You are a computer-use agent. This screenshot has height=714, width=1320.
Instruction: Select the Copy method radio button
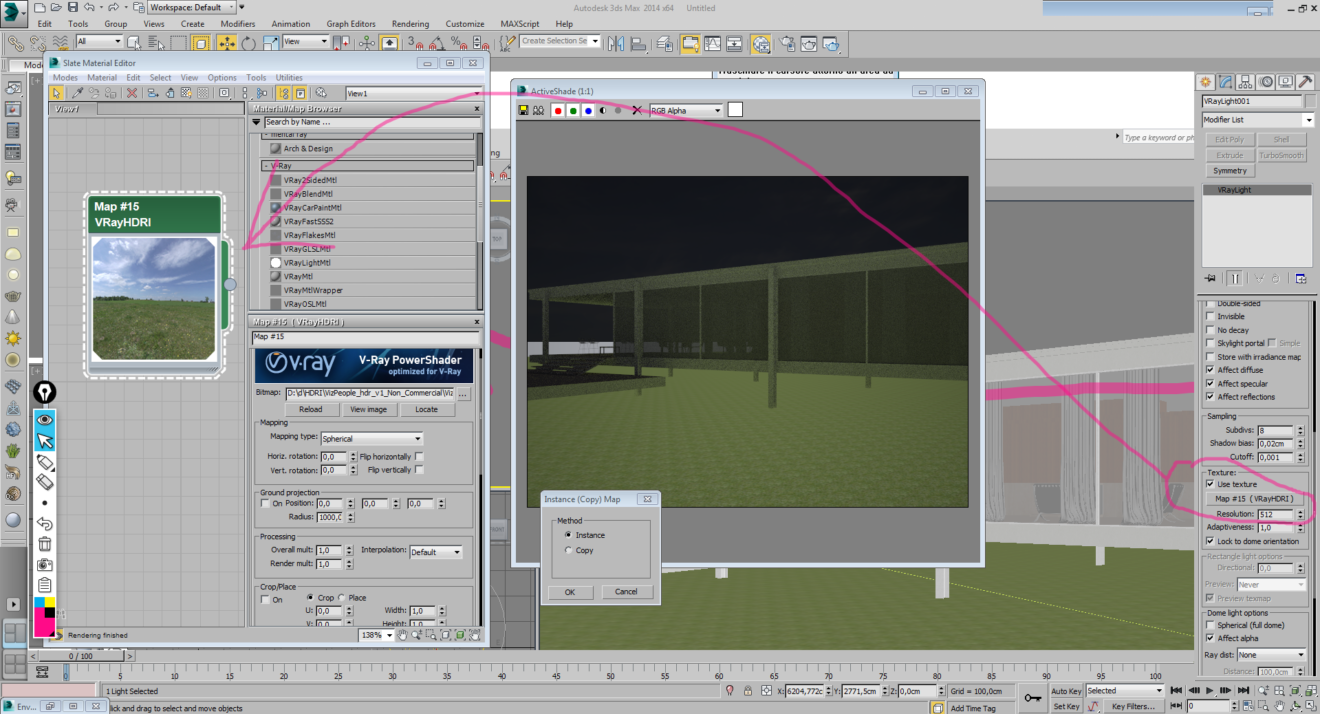569,550
